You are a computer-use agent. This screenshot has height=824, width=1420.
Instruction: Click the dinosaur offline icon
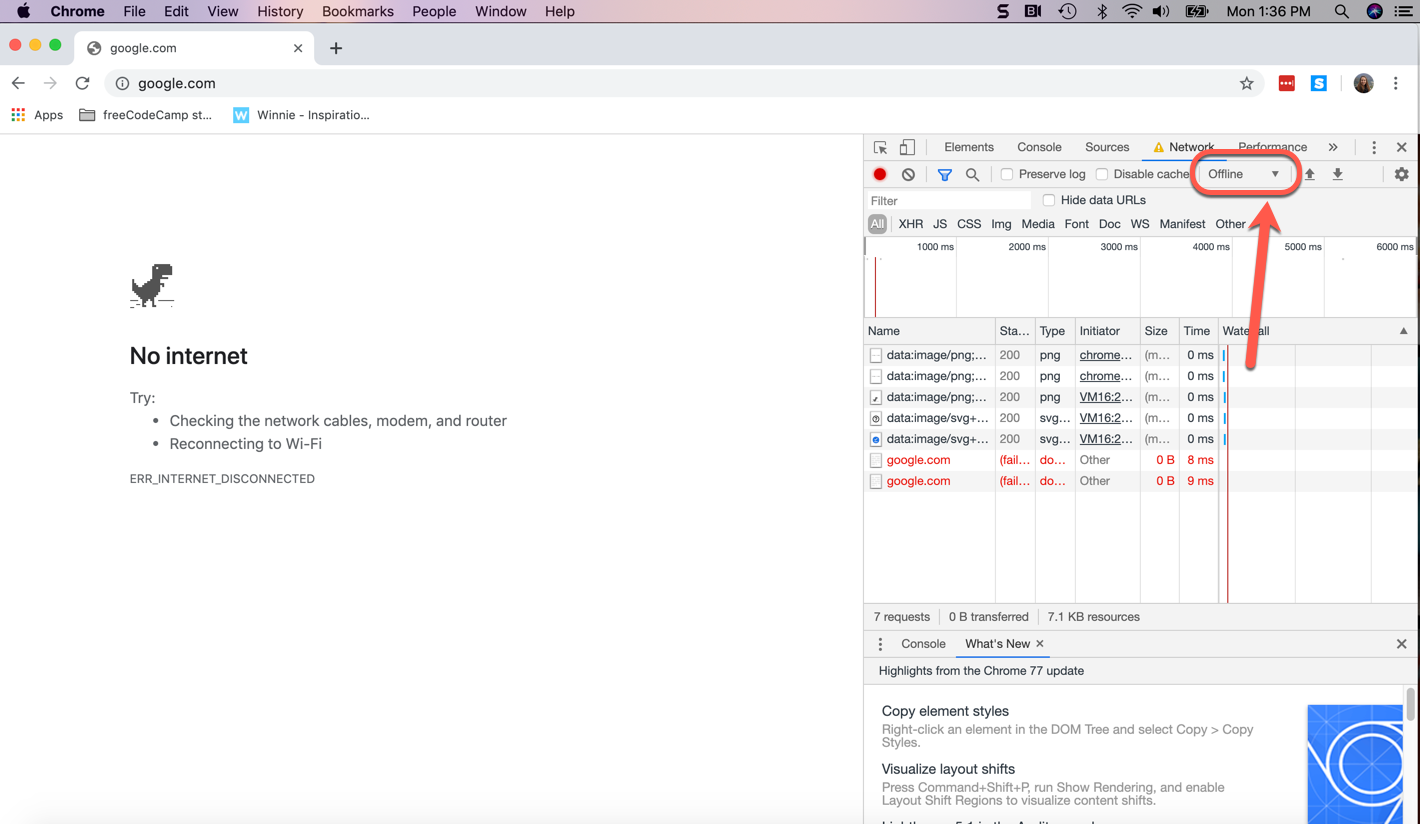pos(152,286)
